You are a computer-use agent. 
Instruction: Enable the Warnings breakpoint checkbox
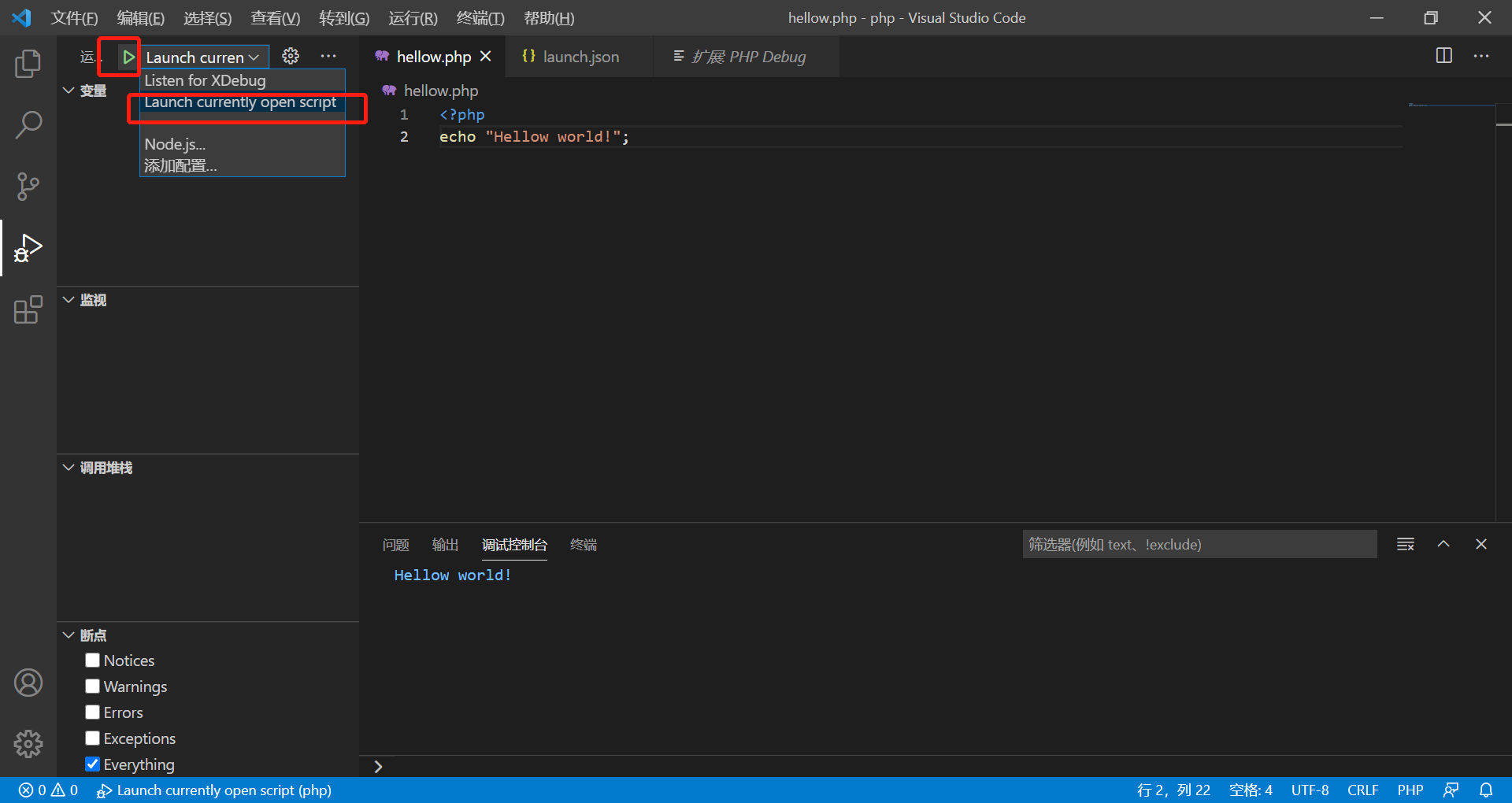pyautogui.click(x=93, y=686)
